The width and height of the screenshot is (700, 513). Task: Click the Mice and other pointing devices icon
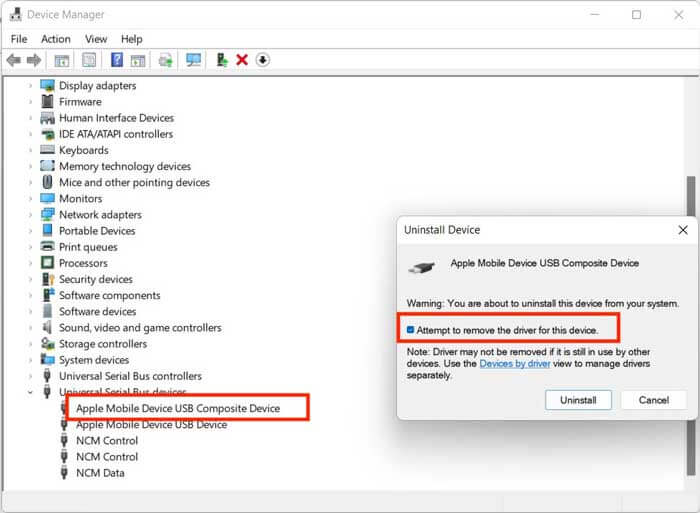pos(47,182)
